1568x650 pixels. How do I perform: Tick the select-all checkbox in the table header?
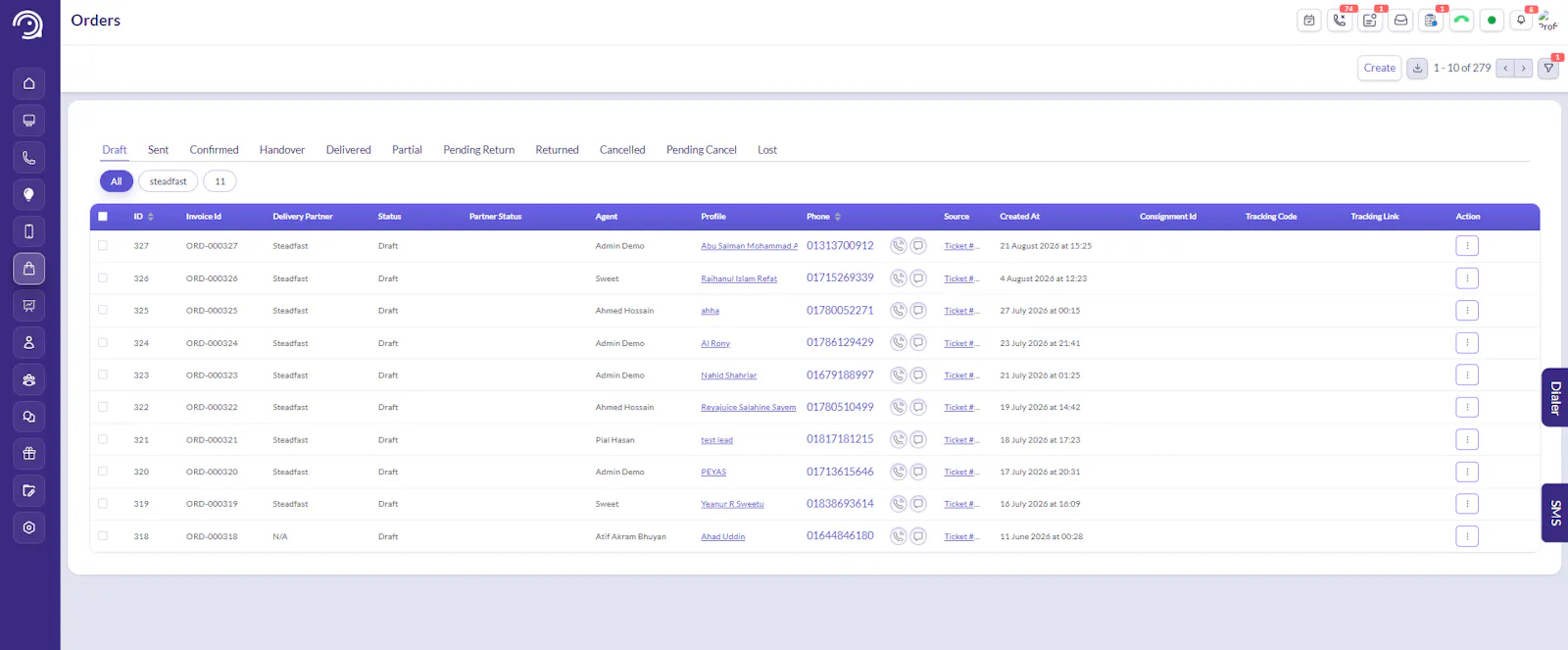tap(103, 217)
